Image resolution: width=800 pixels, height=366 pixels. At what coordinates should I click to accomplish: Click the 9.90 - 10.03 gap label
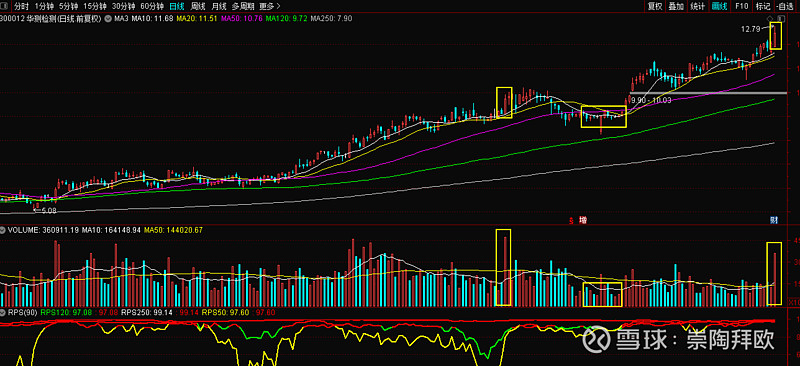651,101
